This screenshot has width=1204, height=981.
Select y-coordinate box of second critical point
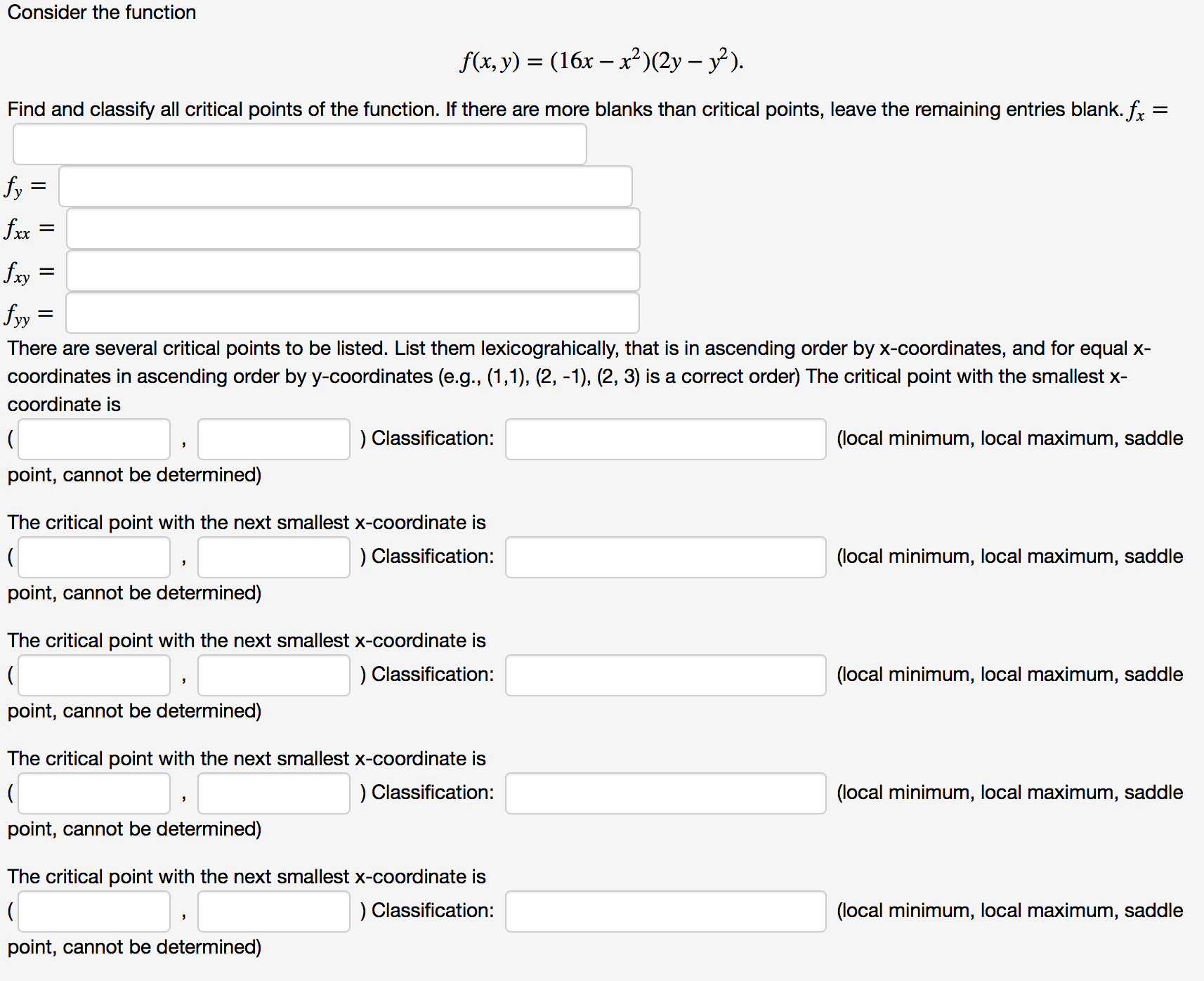coord(274,557)
